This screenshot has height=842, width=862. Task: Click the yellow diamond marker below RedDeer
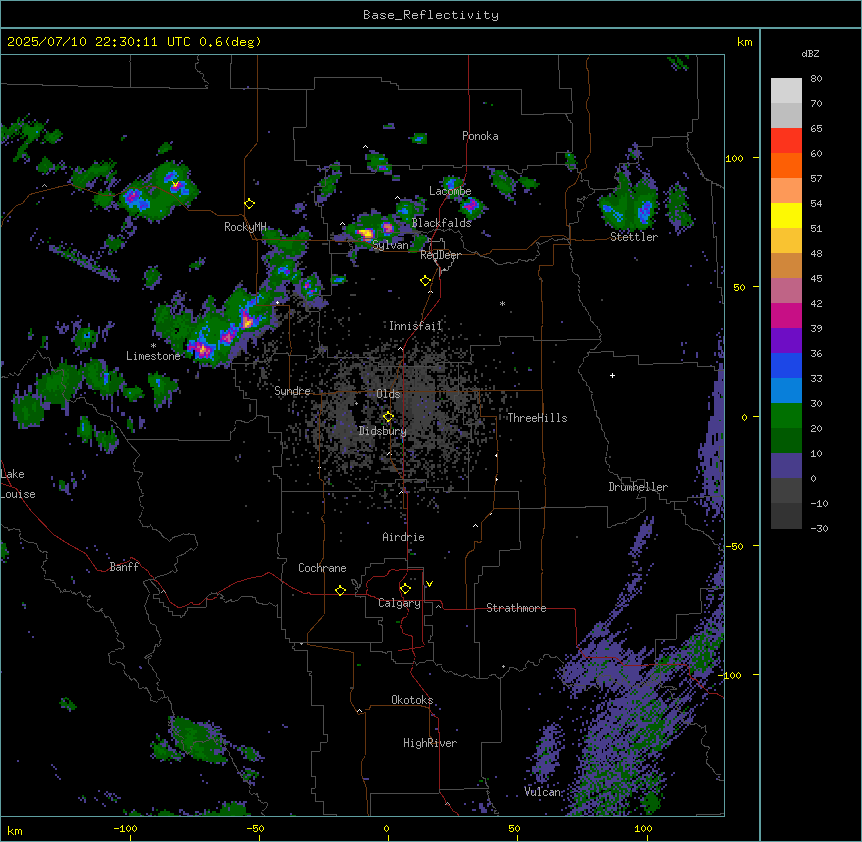425,281
